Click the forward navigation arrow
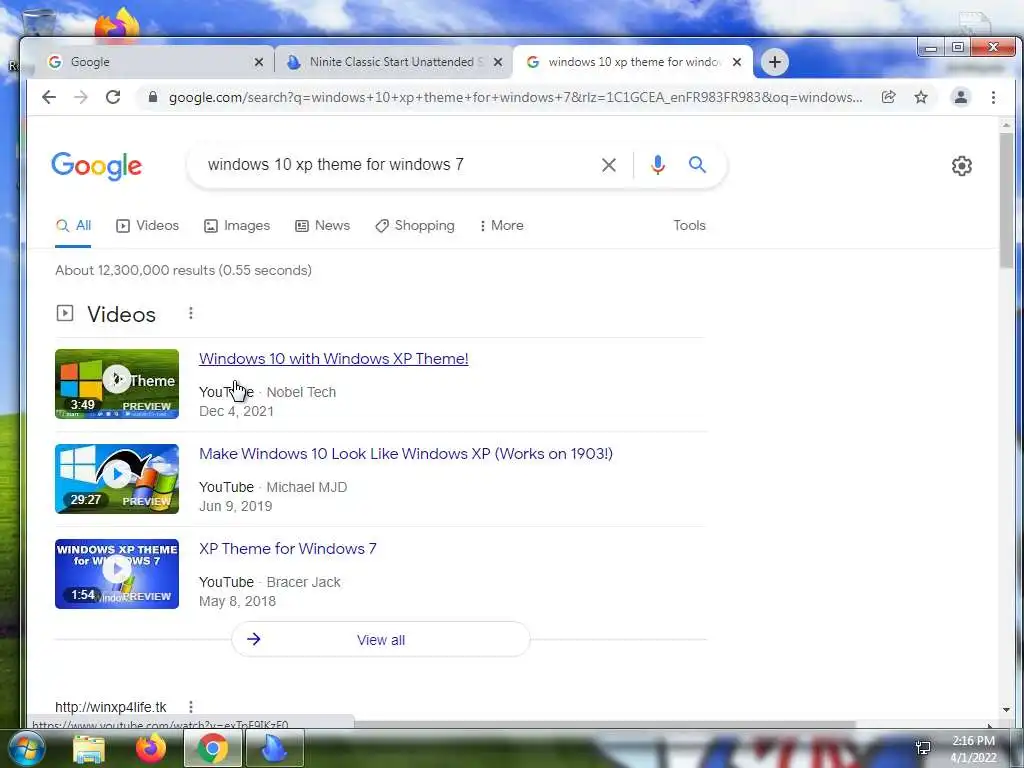 (80, 97)
